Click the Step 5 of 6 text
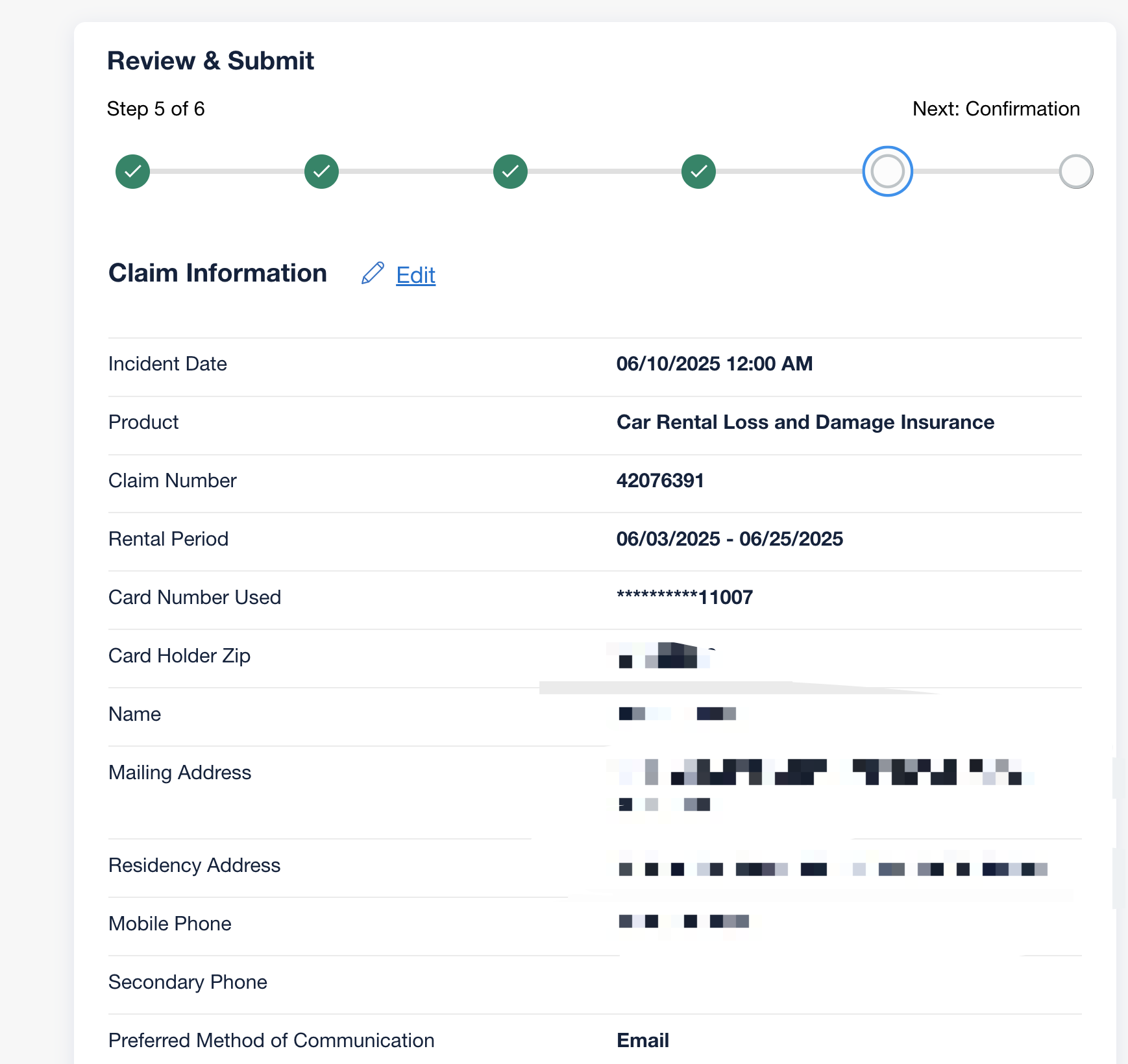 pos(156,108)
